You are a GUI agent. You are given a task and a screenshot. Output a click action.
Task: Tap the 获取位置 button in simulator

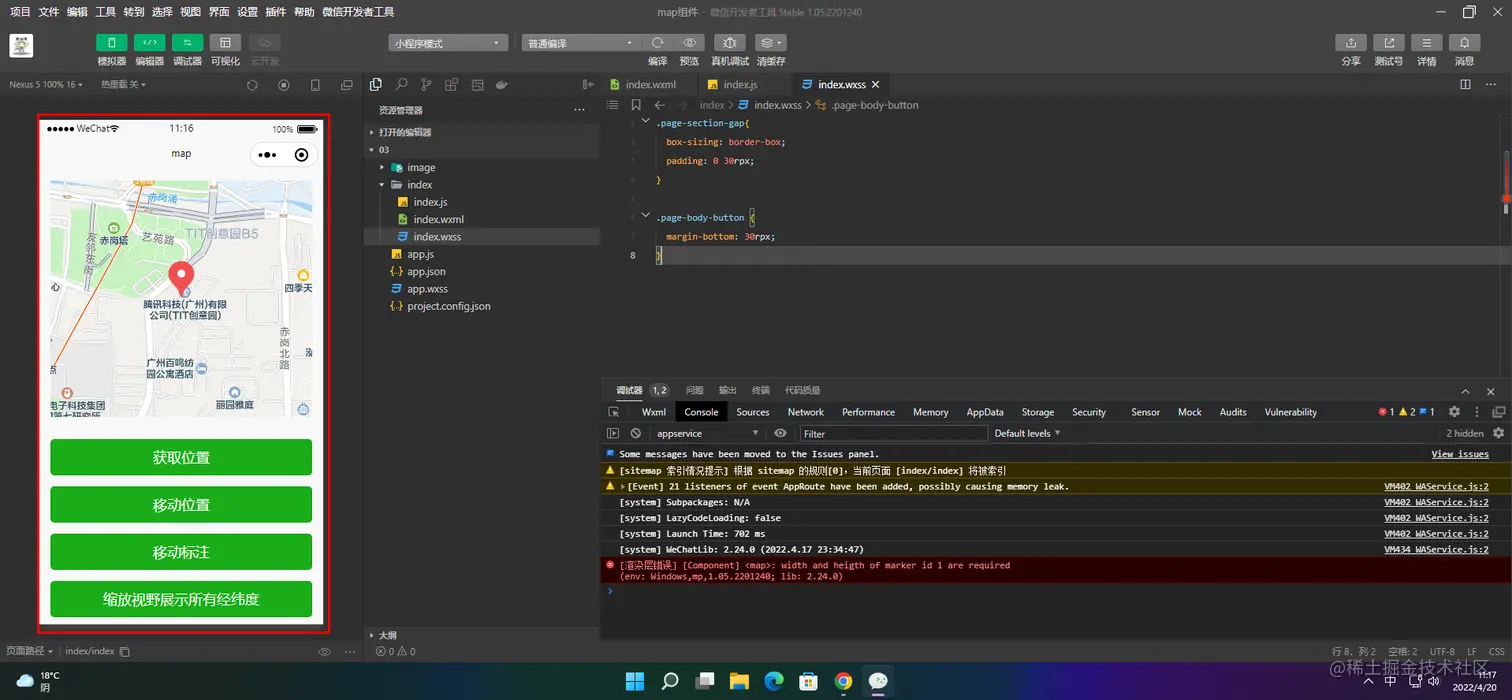pos(181,457)
